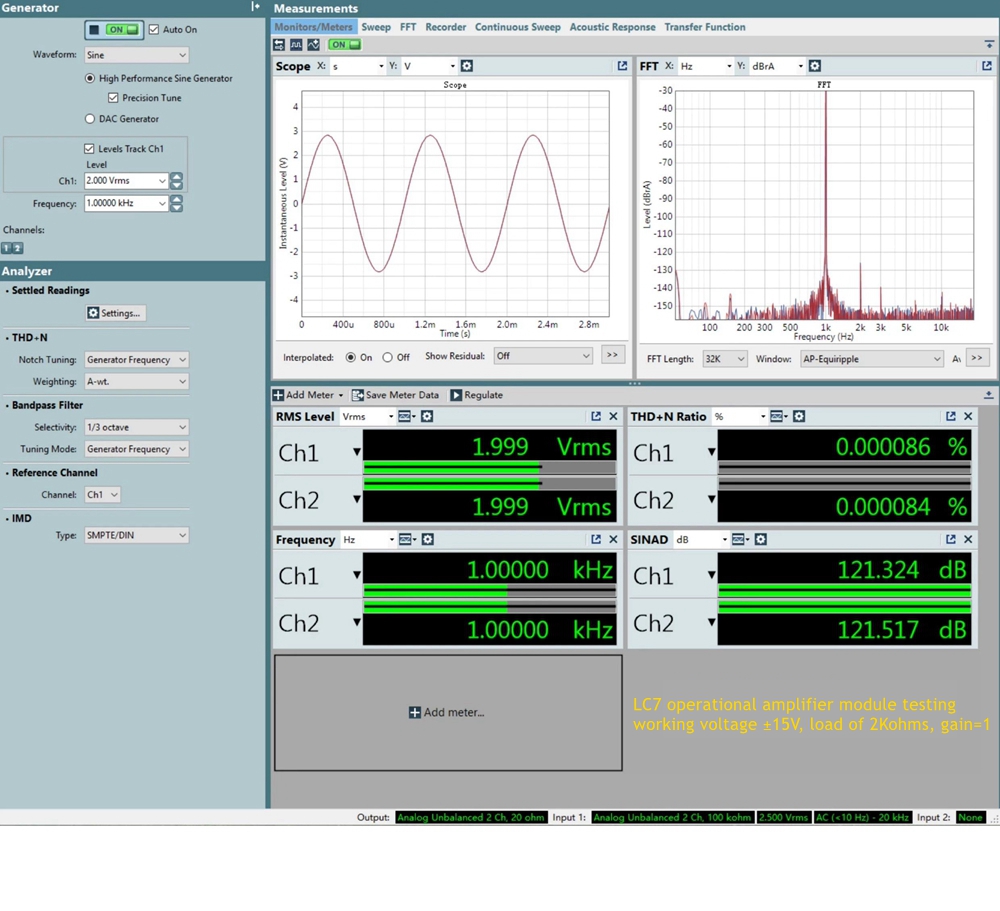Switch to the Sweep tab
The height and width of the screenshot is (911, 1000).
tap(376, 27)
